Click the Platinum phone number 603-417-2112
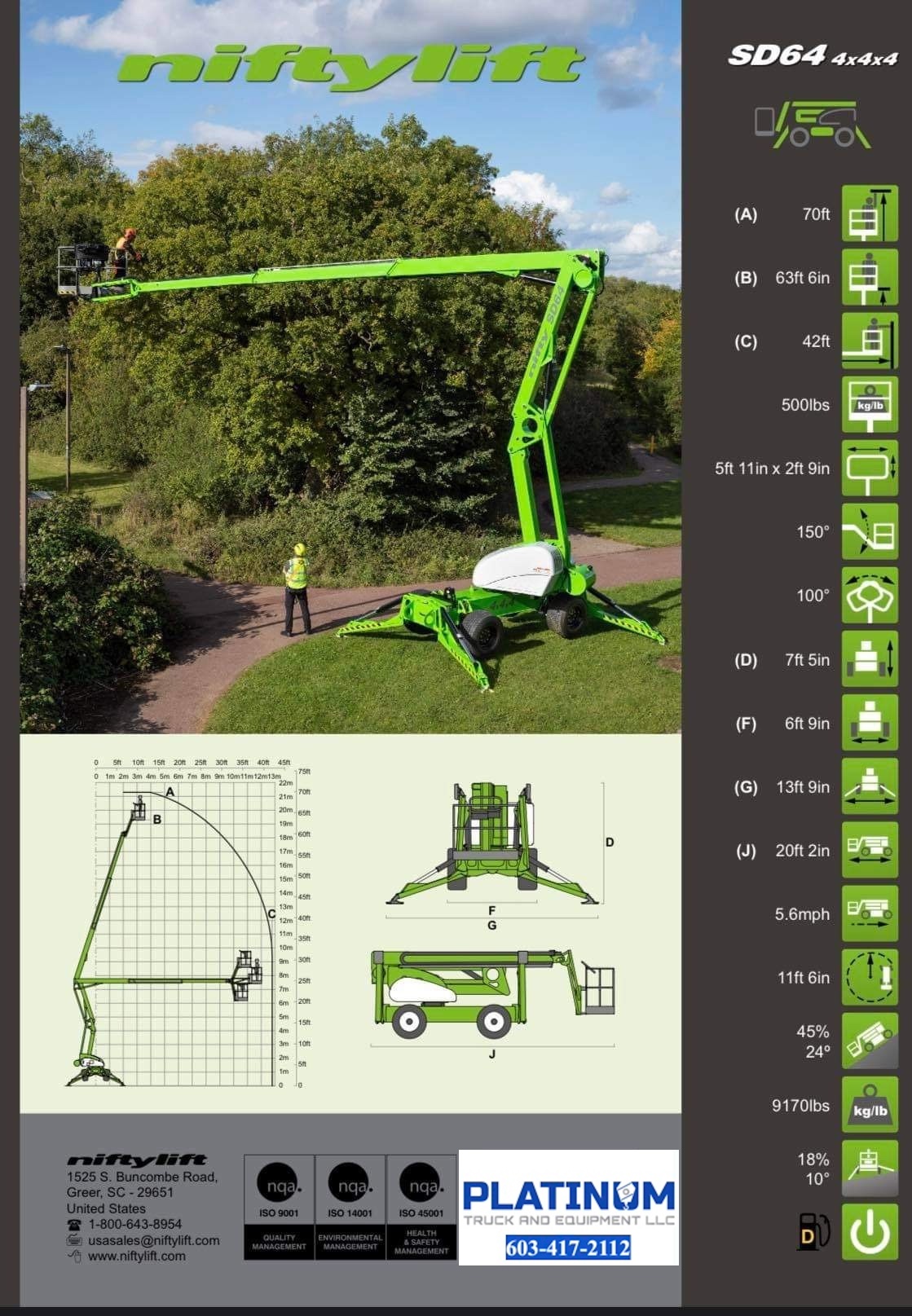912x1316 pixels. 568,1248
